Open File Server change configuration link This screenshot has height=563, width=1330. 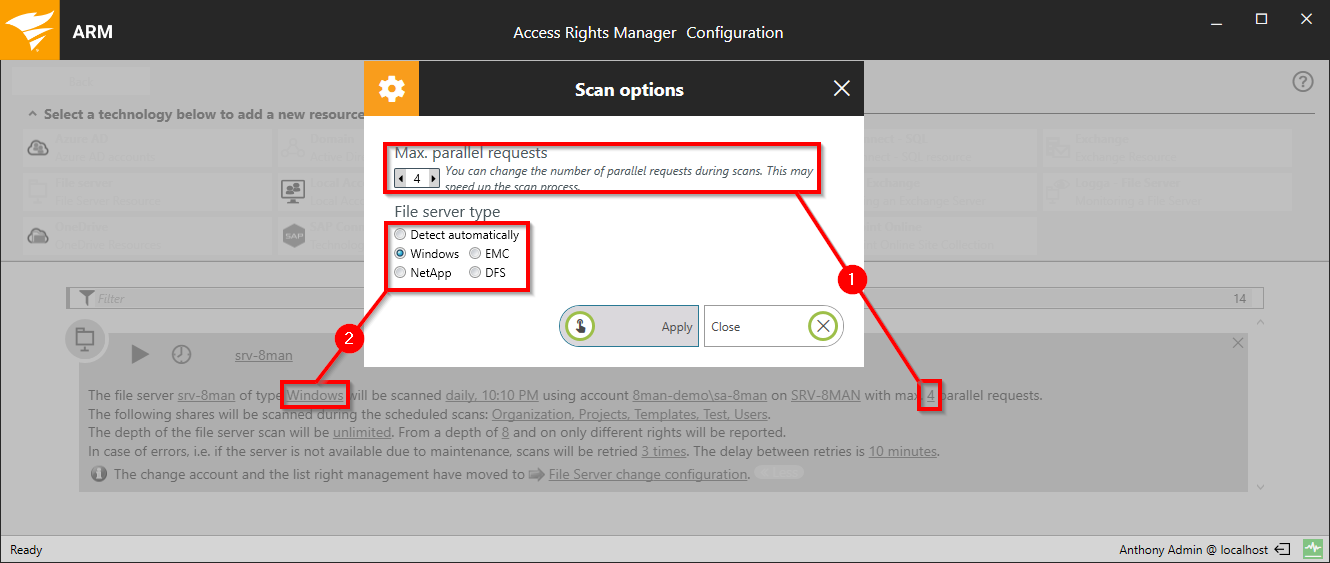pyautogui.click(x=648, y=474)
